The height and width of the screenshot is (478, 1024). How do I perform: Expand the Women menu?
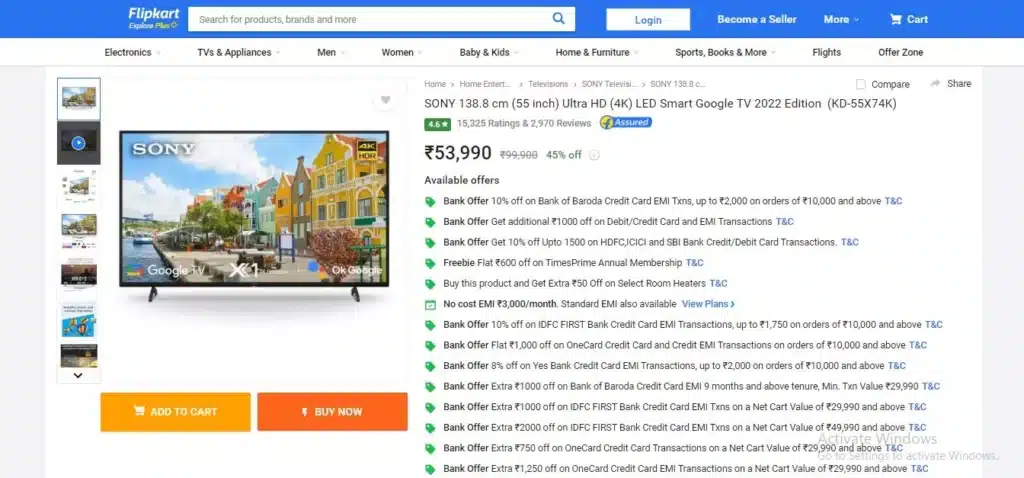(402, 52)
